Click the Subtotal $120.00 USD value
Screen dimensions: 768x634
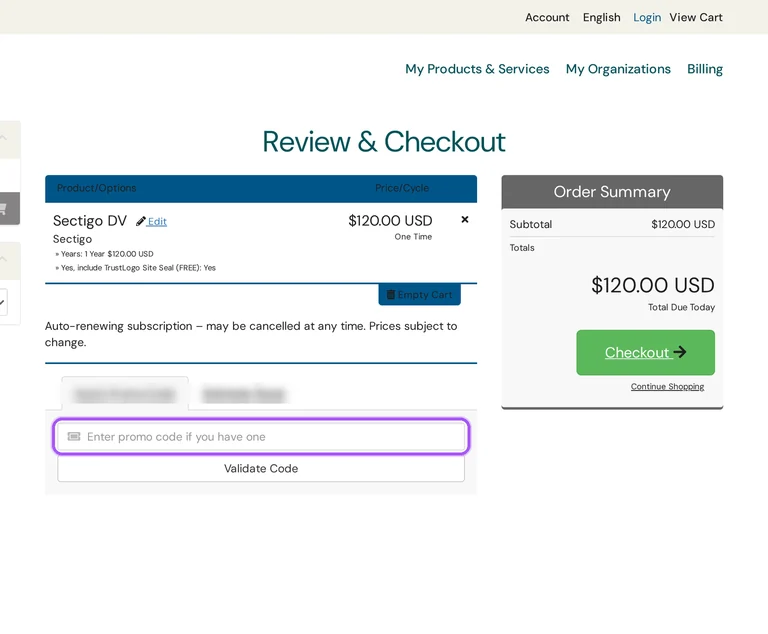pyautogui.click(x=683, y=224)
